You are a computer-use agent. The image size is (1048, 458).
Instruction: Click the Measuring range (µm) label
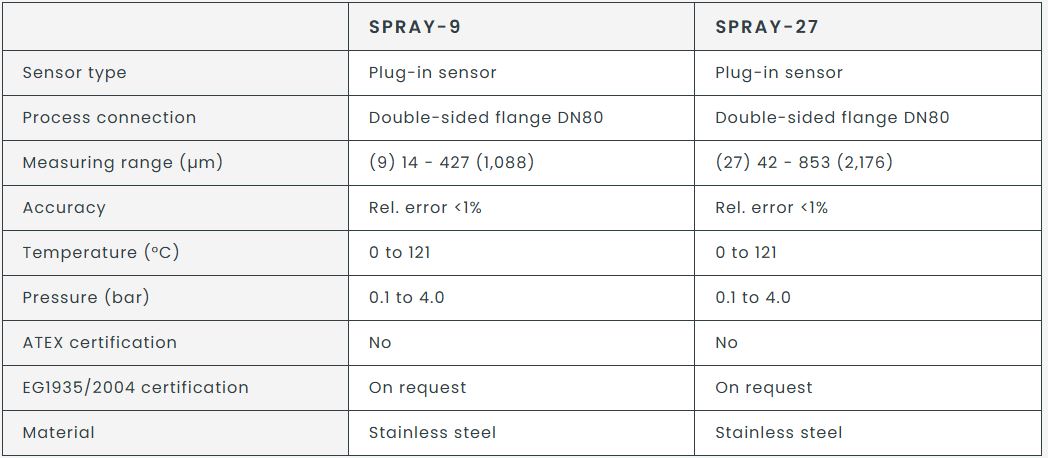(122, 163)
